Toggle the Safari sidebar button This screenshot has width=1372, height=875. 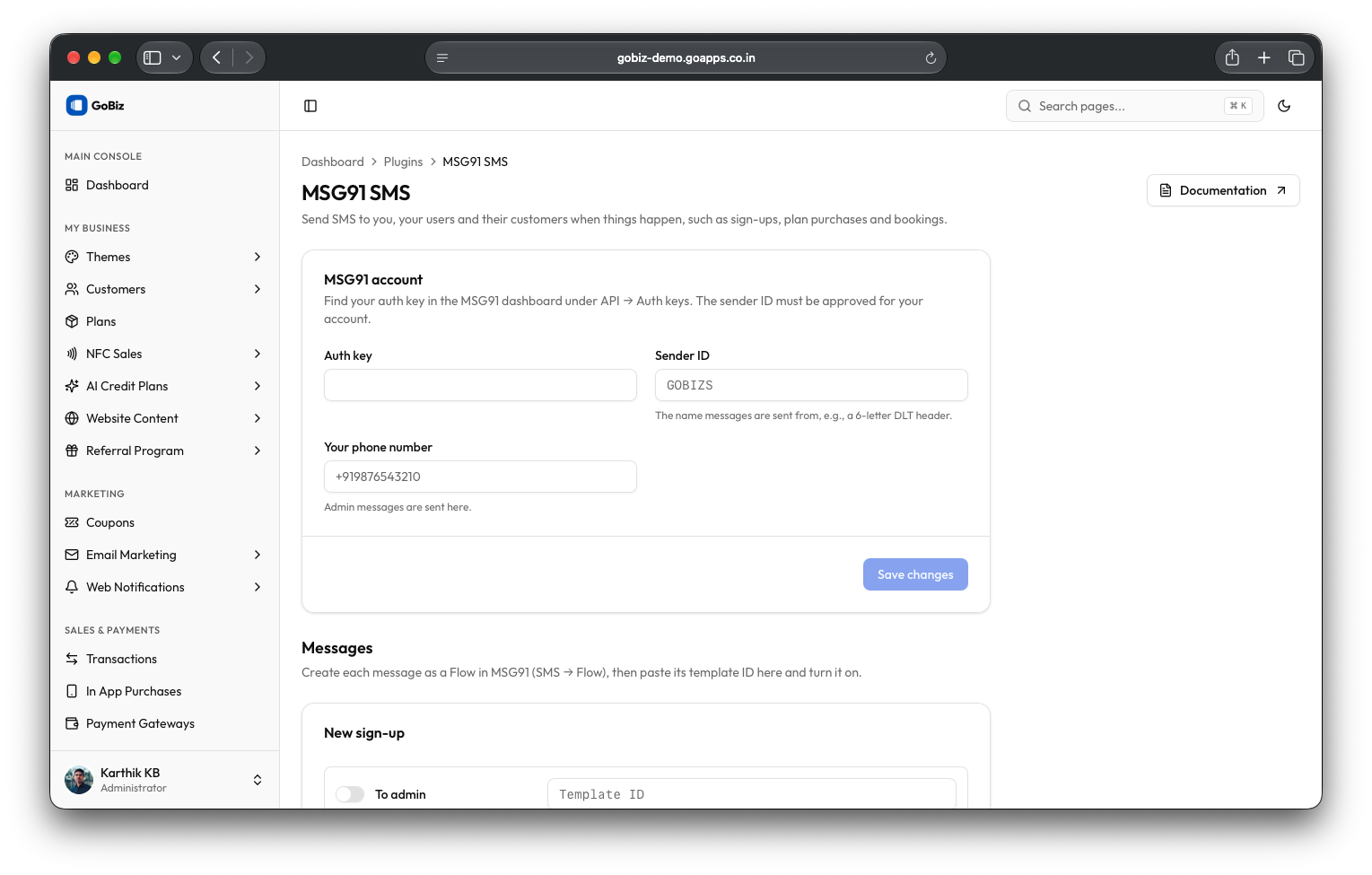click(153, 57)
